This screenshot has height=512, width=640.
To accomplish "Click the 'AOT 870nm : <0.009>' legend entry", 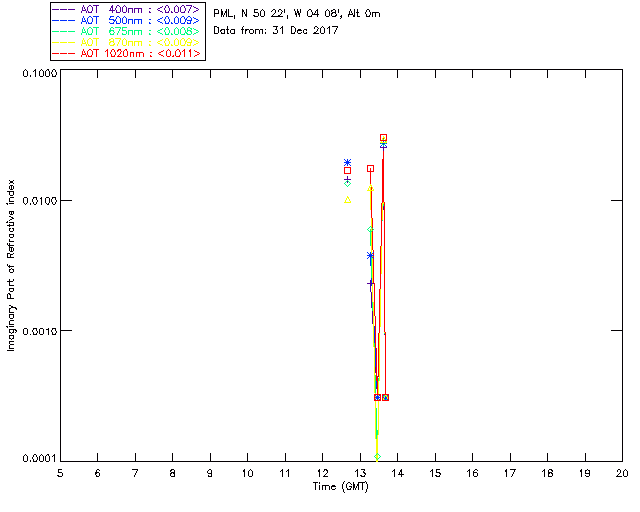I will pos(127,42).
